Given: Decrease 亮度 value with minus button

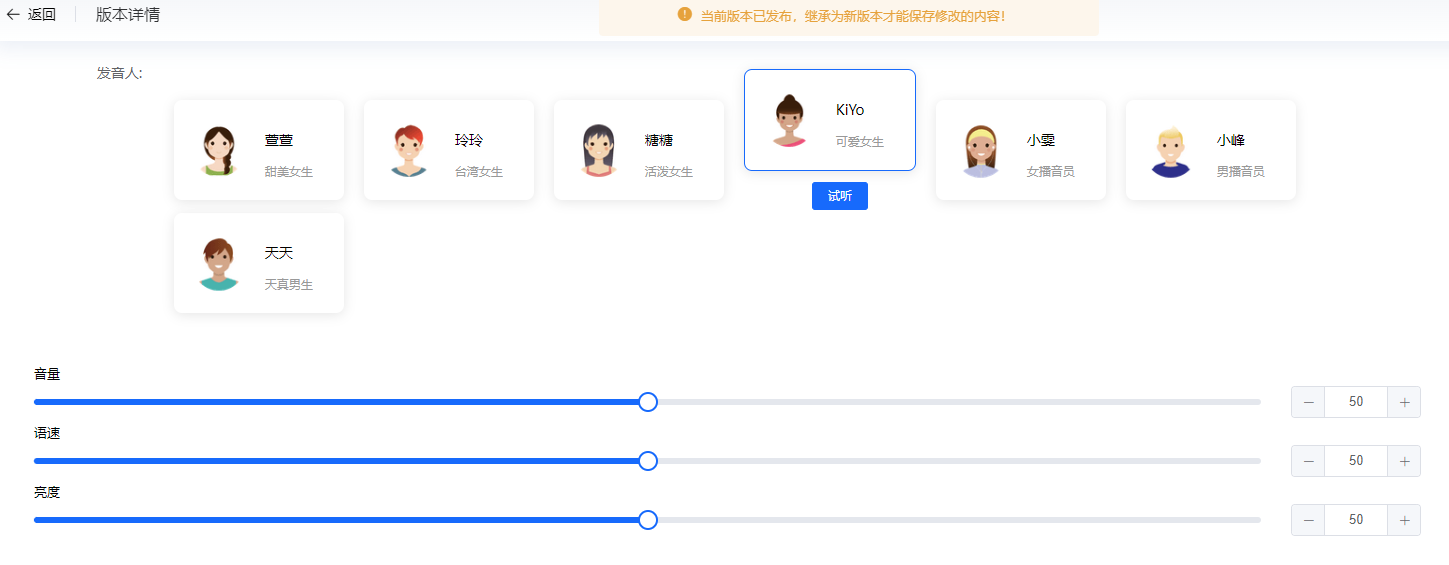Looking at the screenshot, I should click(1308, 520).
